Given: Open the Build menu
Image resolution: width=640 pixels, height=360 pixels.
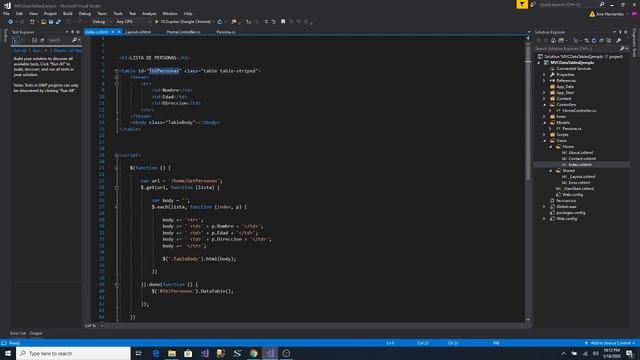Looking at the screenshot, I should pyautogui.click(x=67, y=13).
